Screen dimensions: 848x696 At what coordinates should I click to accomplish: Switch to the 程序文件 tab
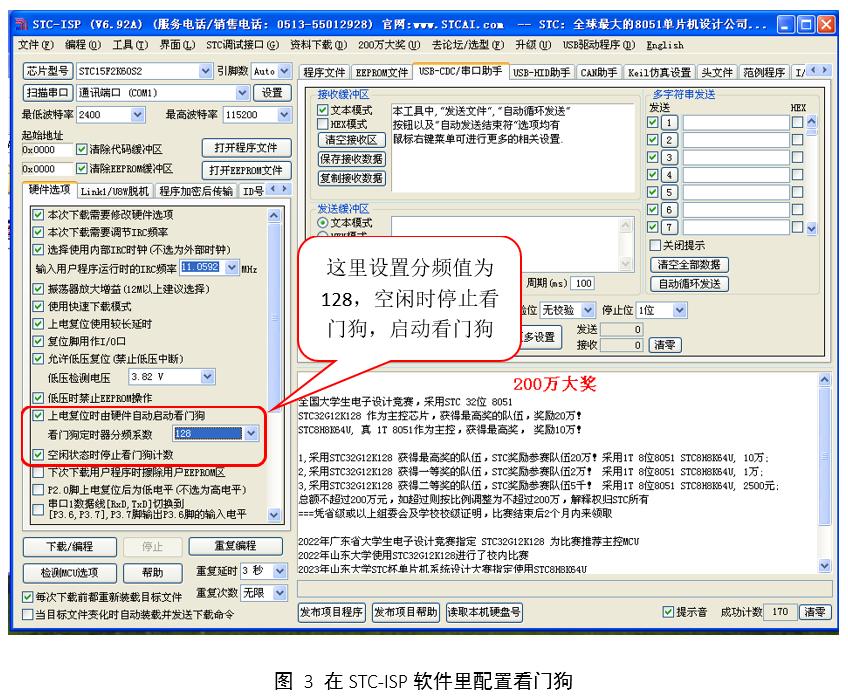[324, 72]
